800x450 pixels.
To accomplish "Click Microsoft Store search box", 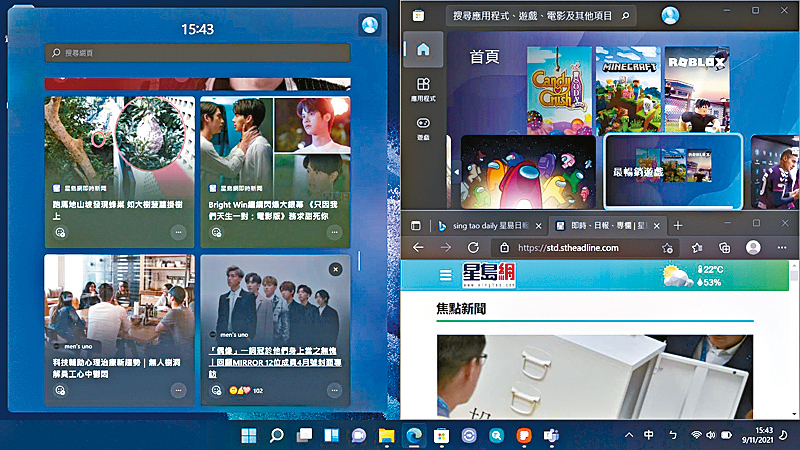I will point(541,16).
